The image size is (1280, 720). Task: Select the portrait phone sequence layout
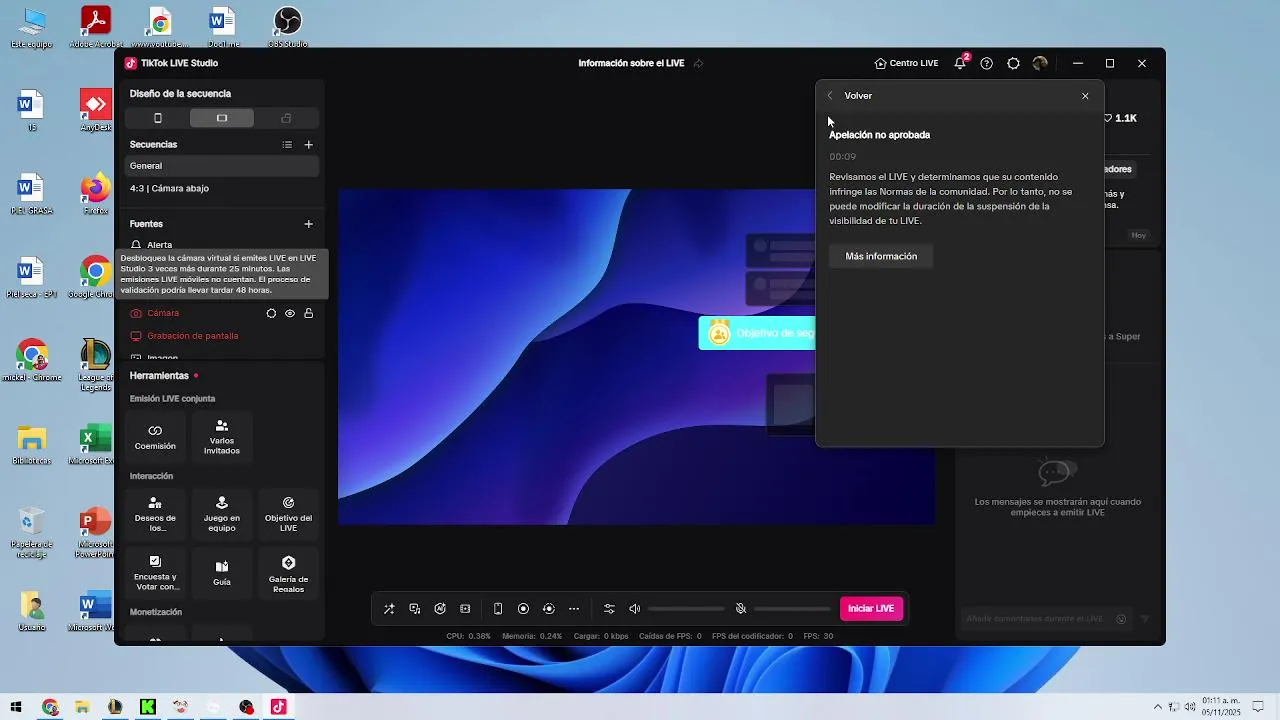point(157,118)
